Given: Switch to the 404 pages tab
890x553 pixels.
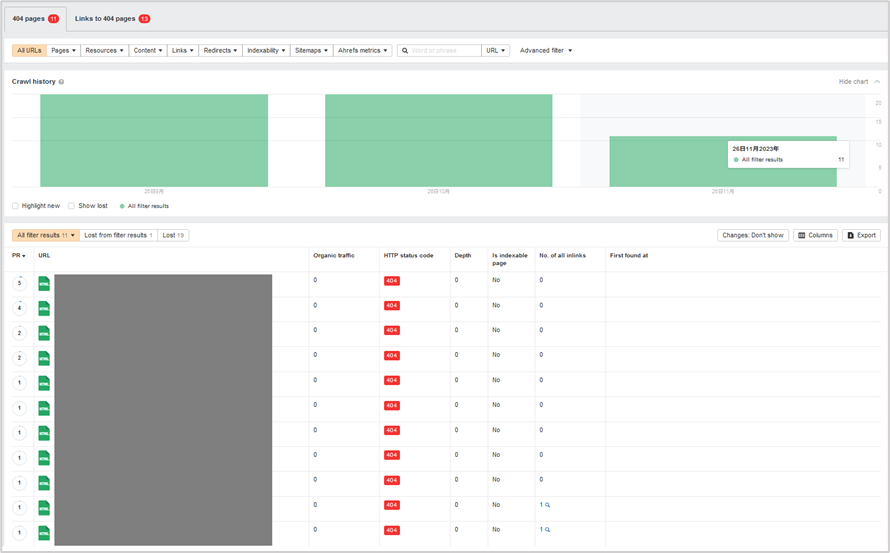Looking at the screenshot, I should click(x=35, y=19).
